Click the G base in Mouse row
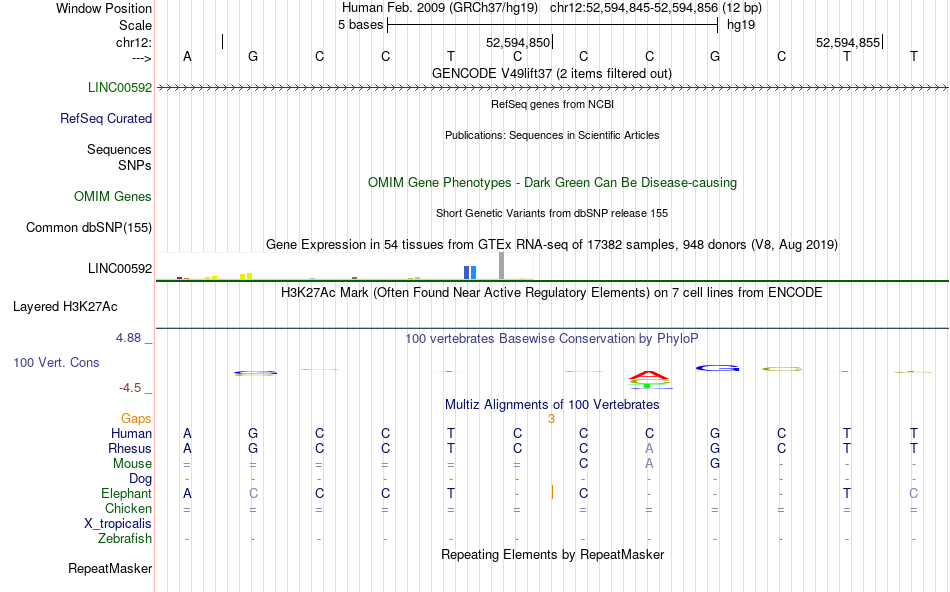 coord(715,464)
